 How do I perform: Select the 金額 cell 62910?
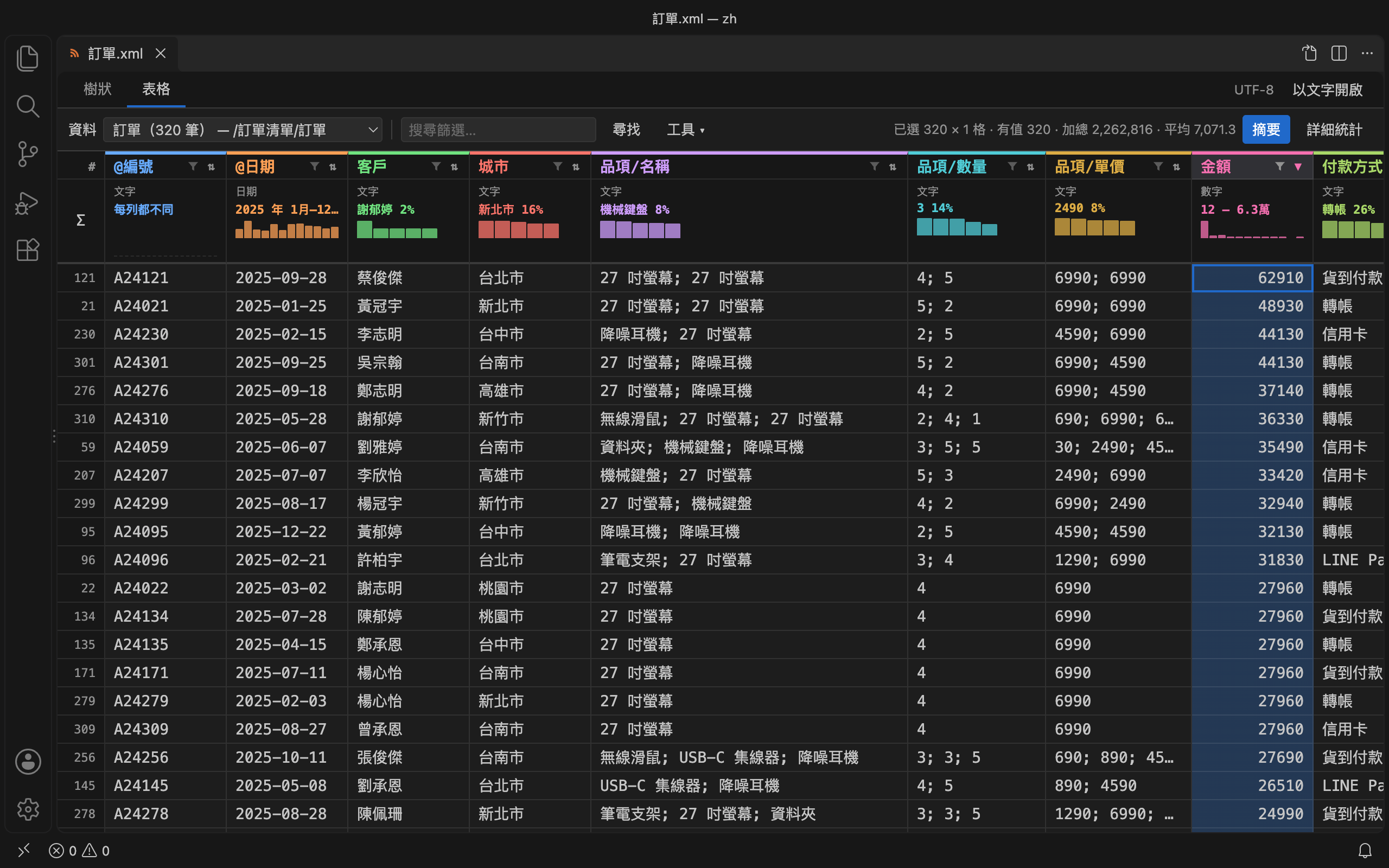point(1252,278)
